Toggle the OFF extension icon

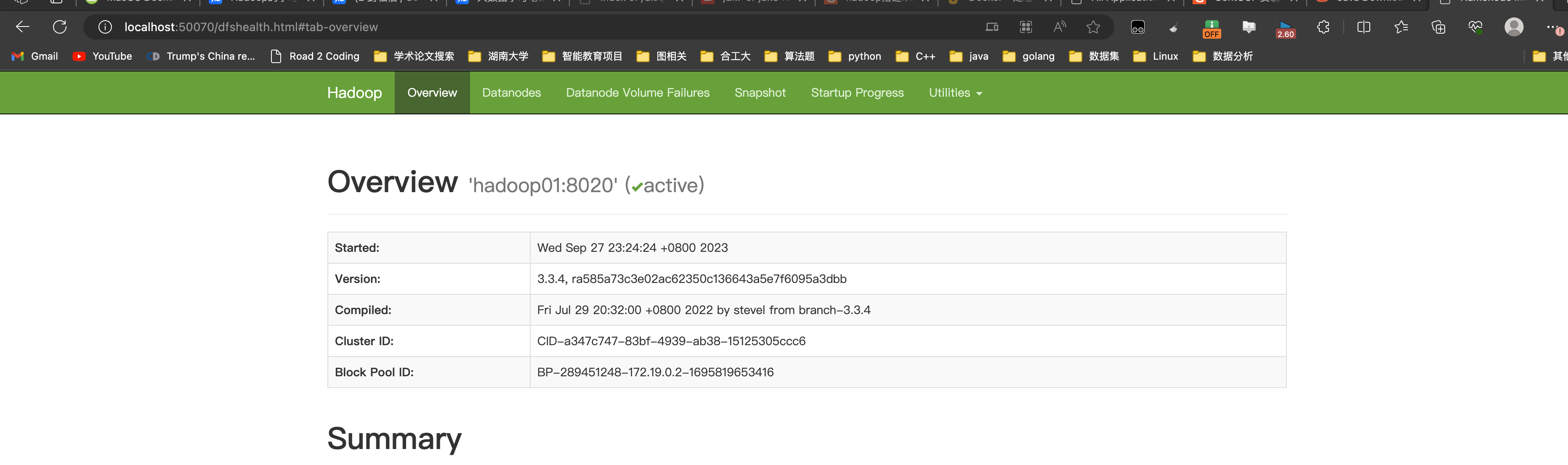pyautogui.click(x=1211, y=29)
